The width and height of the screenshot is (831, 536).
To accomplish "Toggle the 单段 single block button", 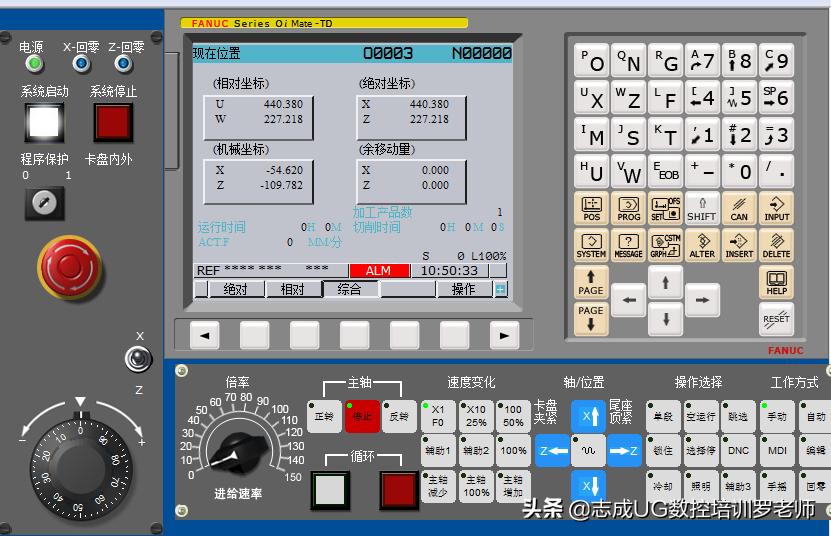I will point(663,417).
